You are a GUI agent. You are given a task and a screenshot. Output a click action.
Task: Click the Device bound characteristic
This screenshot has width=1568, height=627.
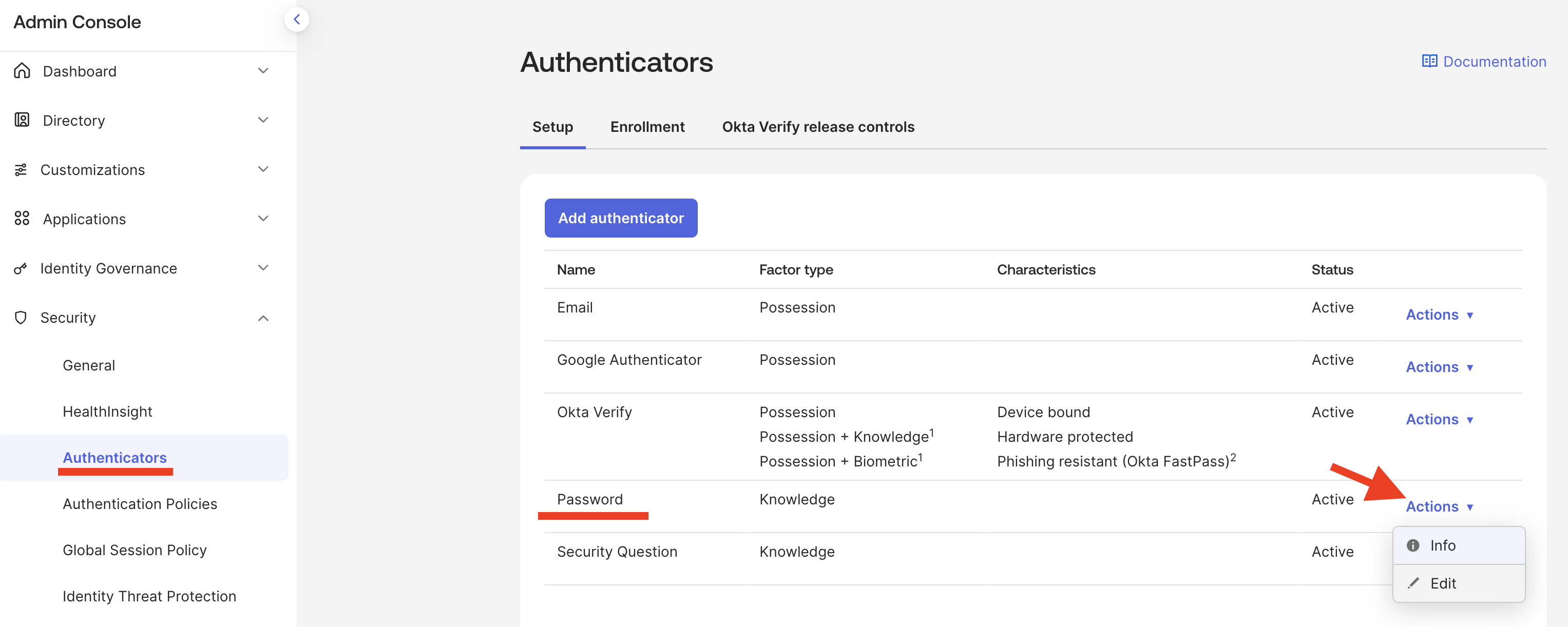click(x=1043, y=413)
